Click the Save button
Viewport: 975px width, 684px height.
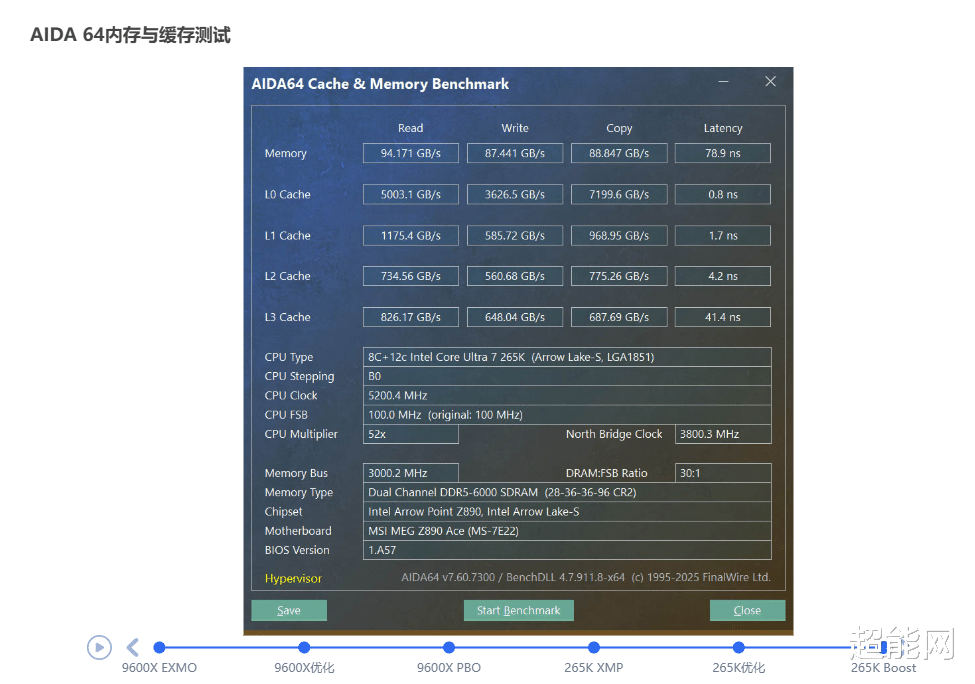coord(288,610)
